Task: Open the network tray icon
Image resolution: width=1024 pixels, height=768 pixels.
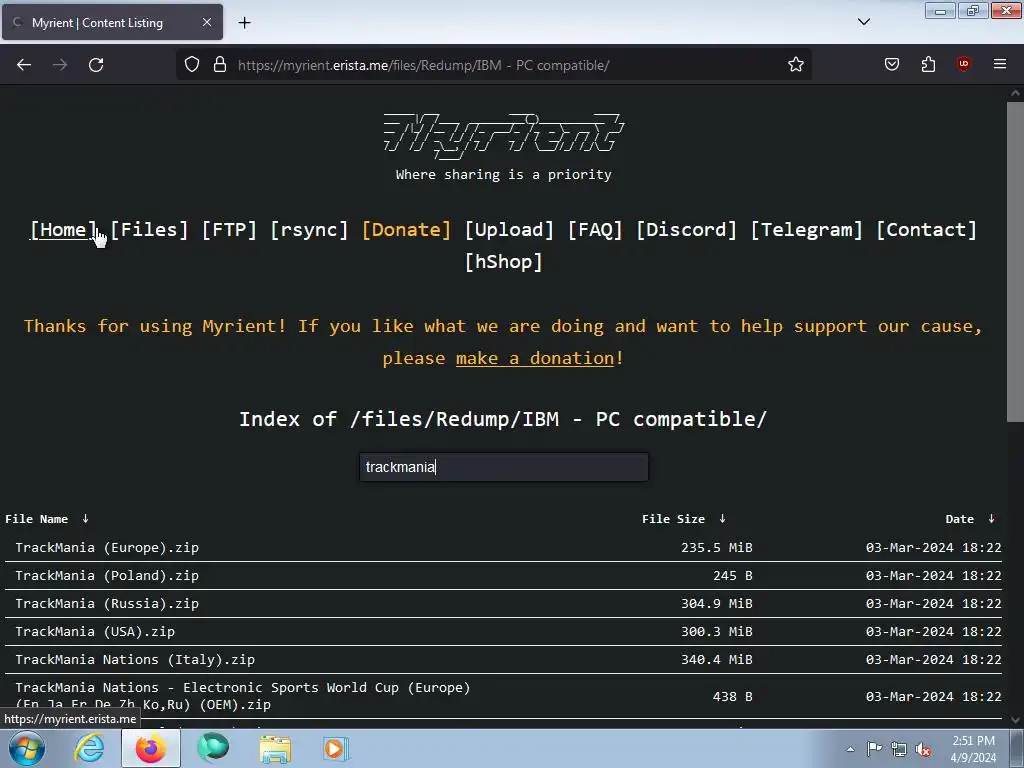Action: 899,749
